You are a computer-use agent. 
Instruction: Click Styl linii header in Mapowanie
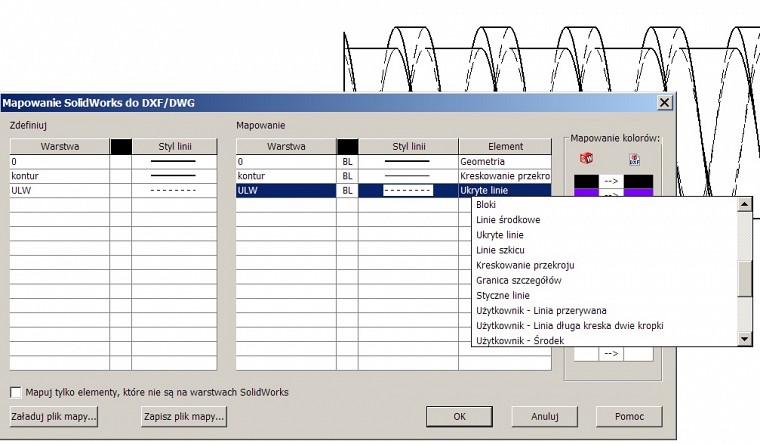[409, 146]
